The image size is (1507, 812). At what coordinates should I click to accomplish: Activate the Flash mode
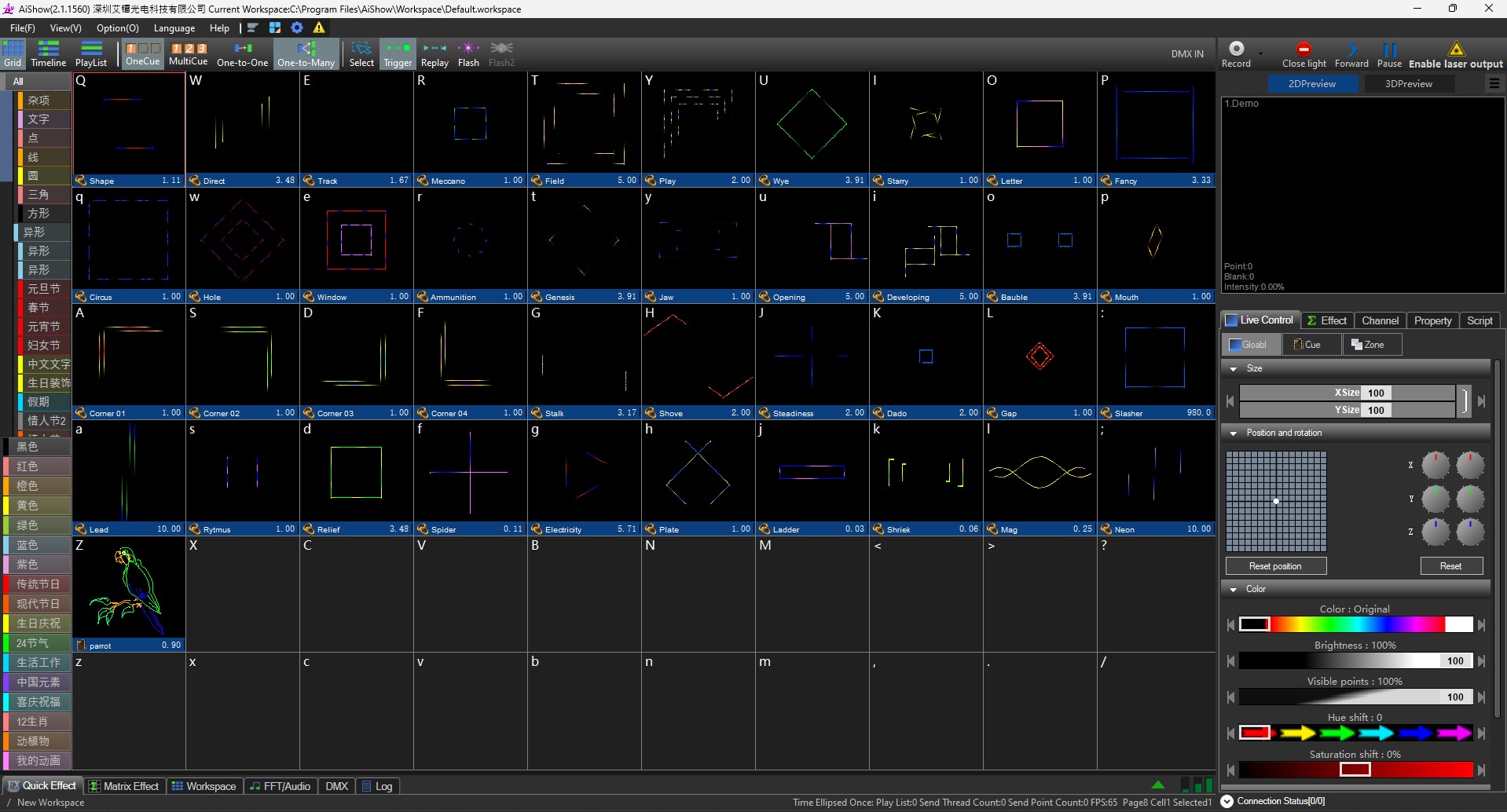[468, 54]
